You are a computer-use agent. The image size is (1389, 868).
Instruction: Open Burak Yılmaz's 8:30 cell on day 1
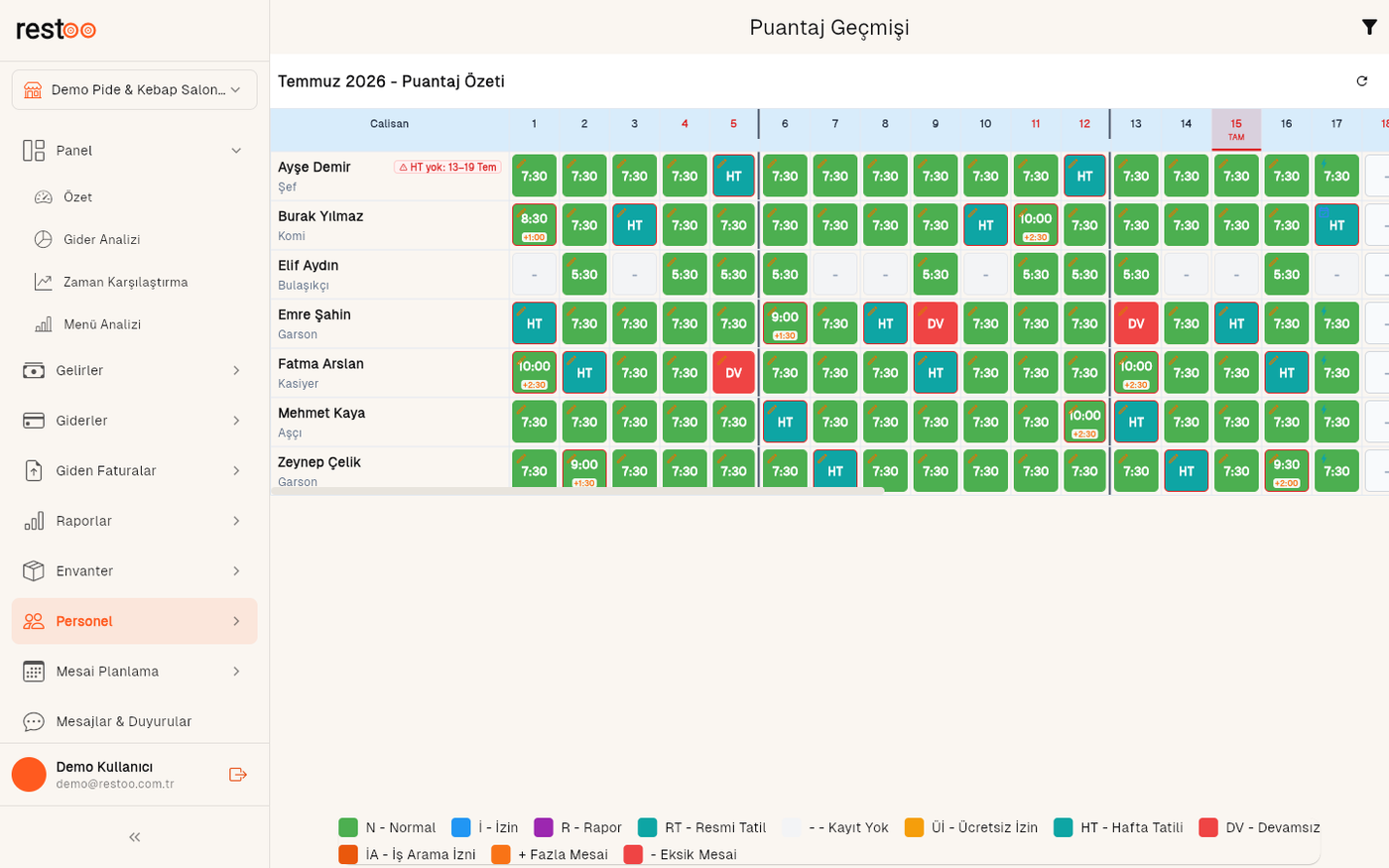[534, 225]
